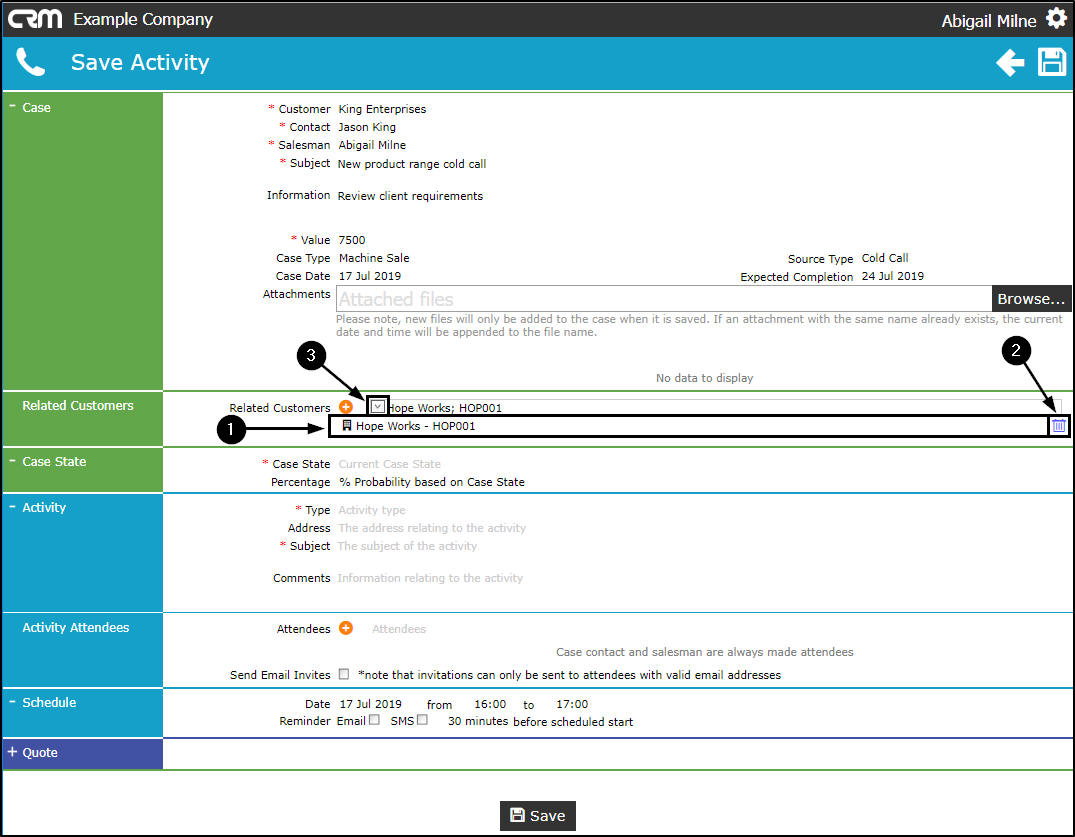The width and height of the screenshot is (1075, 837).
Task: Click the Source Type value Cold Call
Action: (884, 258)
